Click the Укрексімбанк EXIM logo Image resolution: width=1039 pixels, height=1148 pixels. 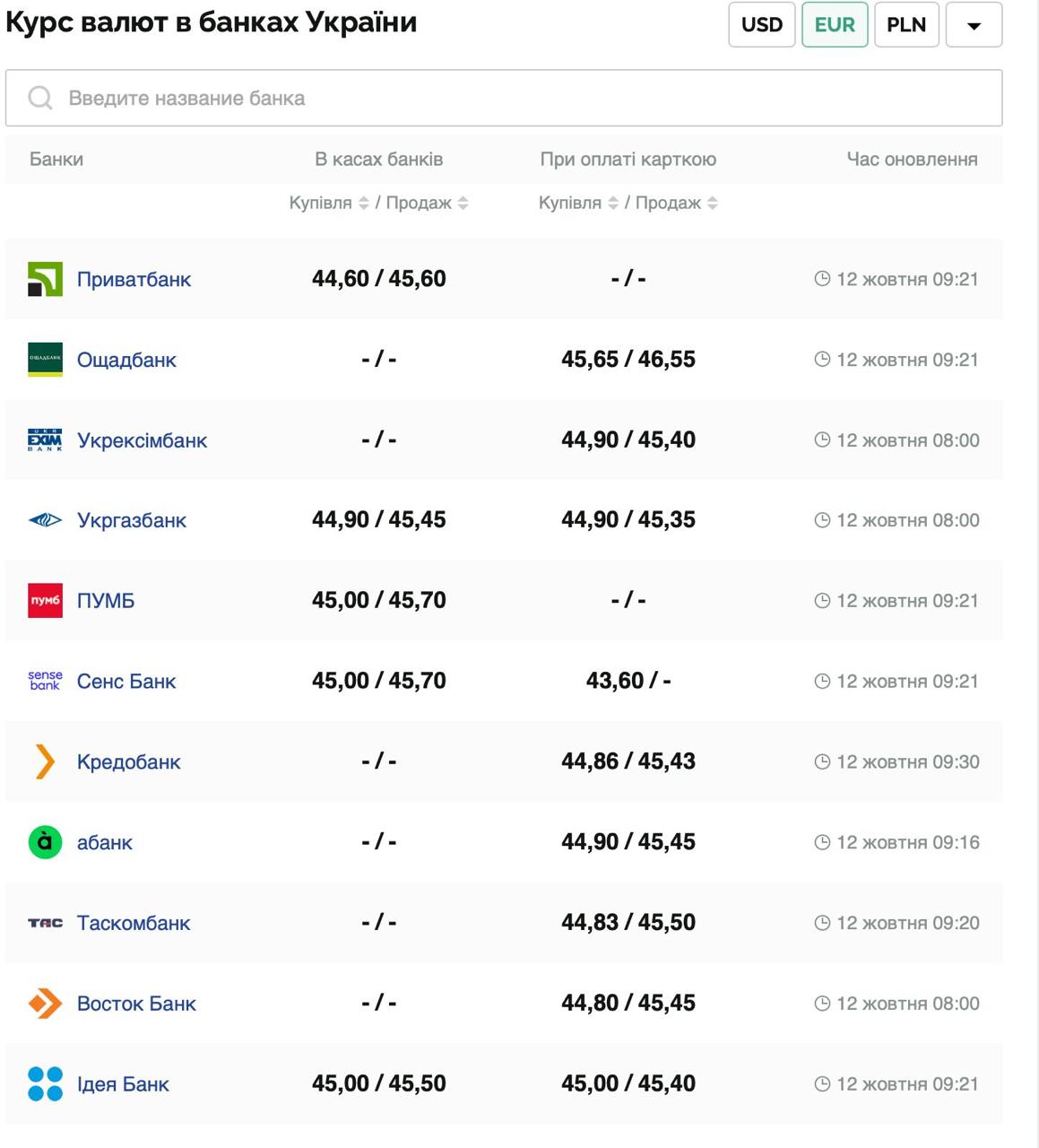[45, 439]
